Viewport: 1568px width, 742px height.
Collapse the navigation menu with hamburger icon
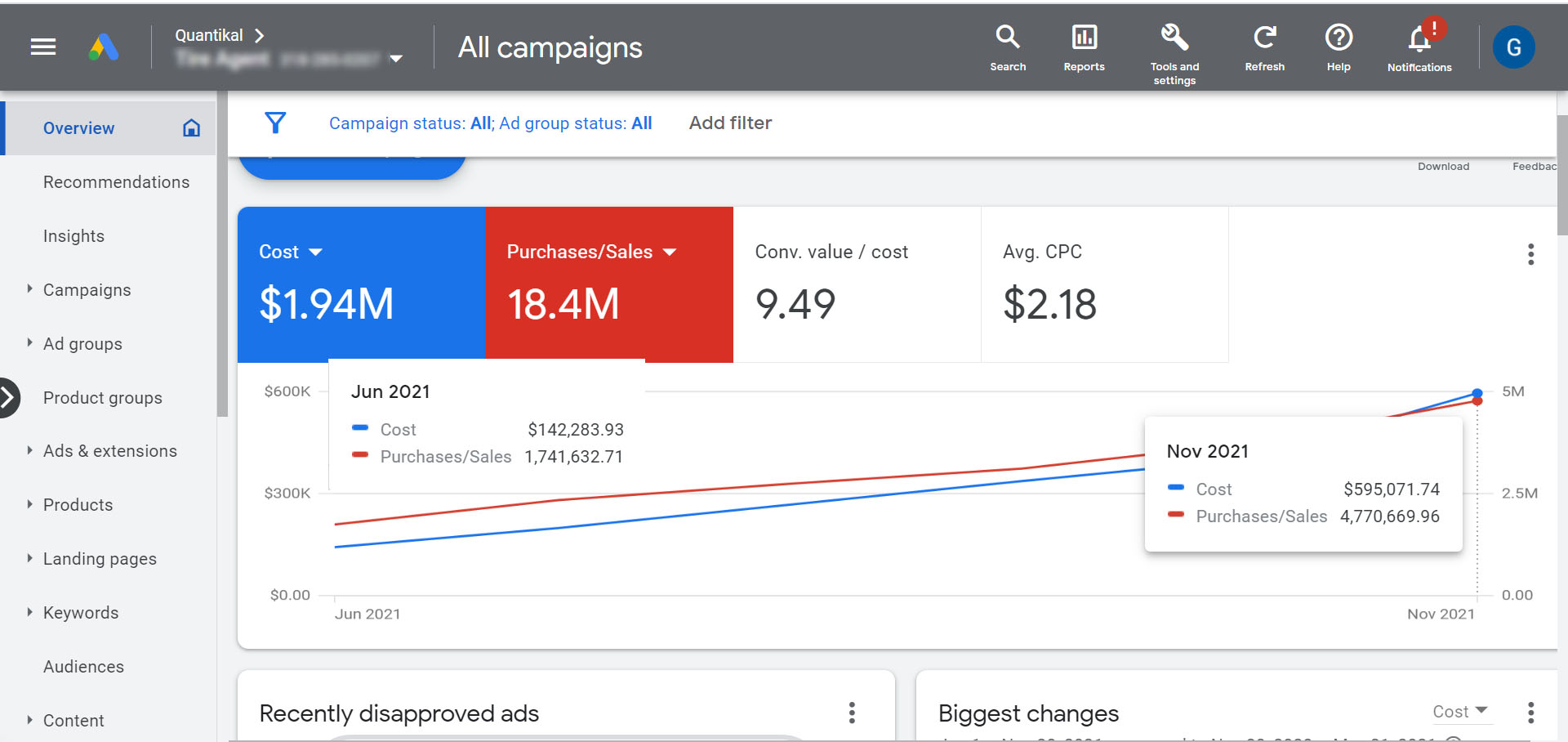pyautogui.click(x=42, y=47)
